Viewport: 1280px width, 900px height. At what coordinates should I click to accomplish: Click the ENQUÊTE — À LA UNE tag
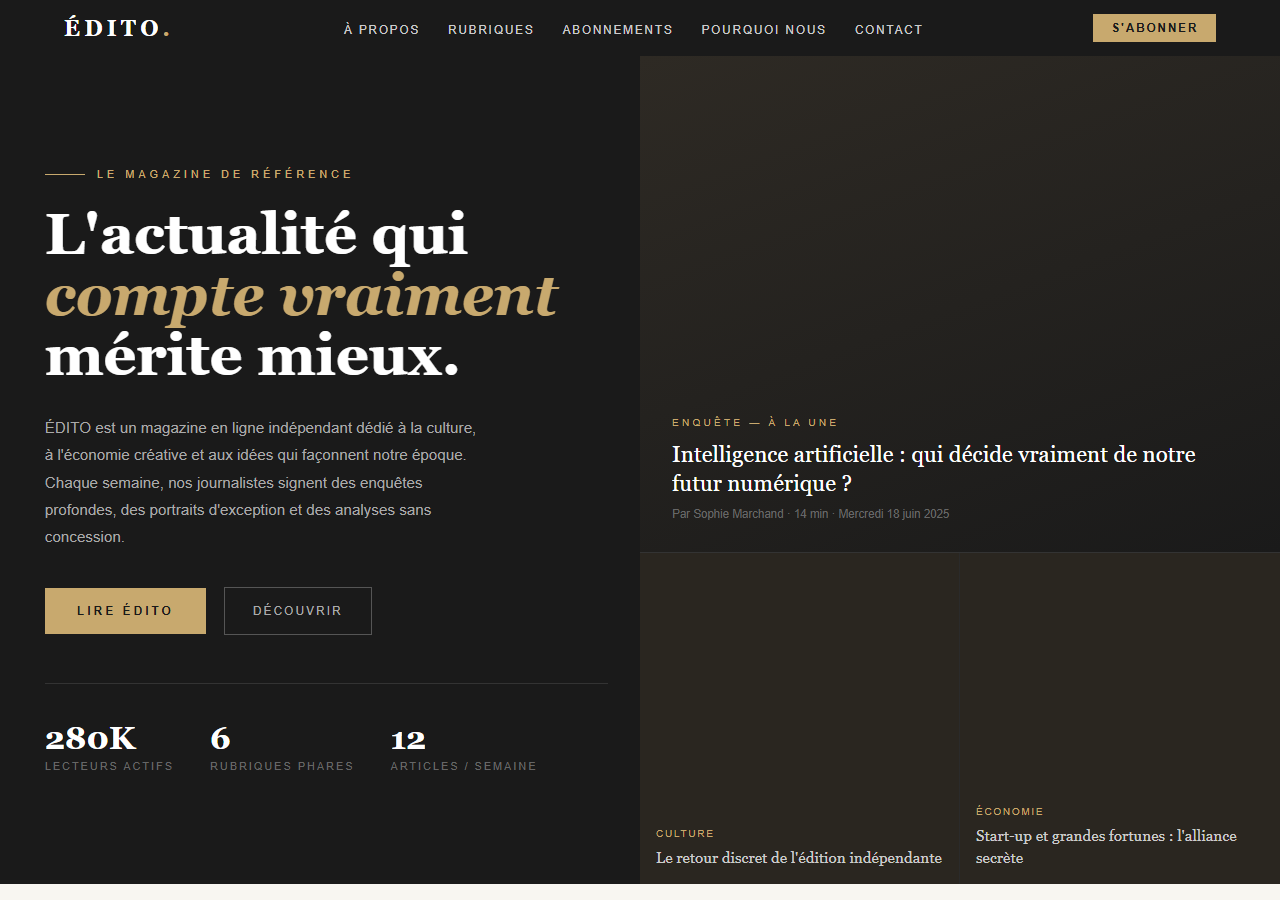click(x=755, y=423)
